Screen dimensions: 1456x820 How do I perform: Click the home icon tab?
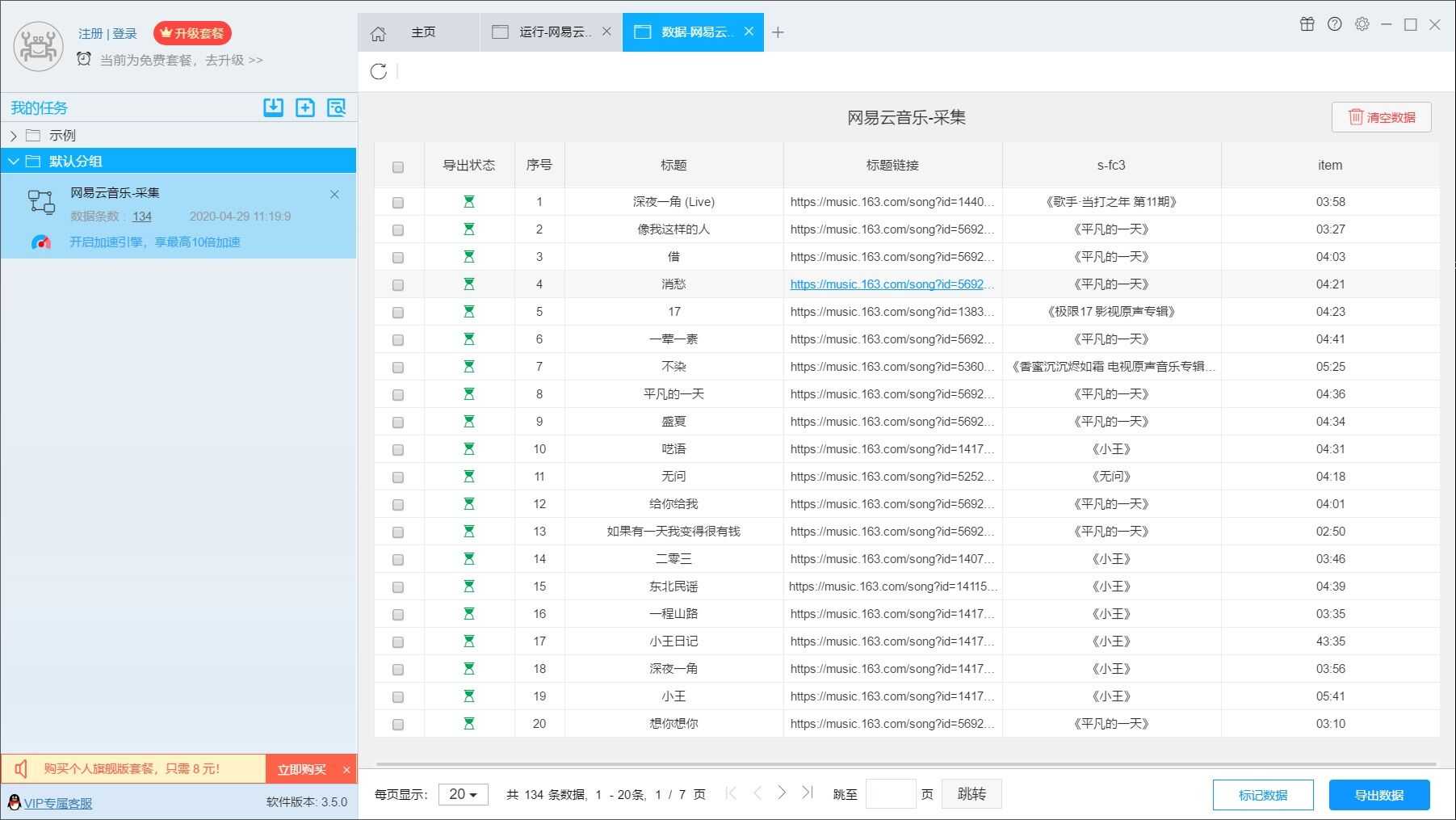pos(378,33)
